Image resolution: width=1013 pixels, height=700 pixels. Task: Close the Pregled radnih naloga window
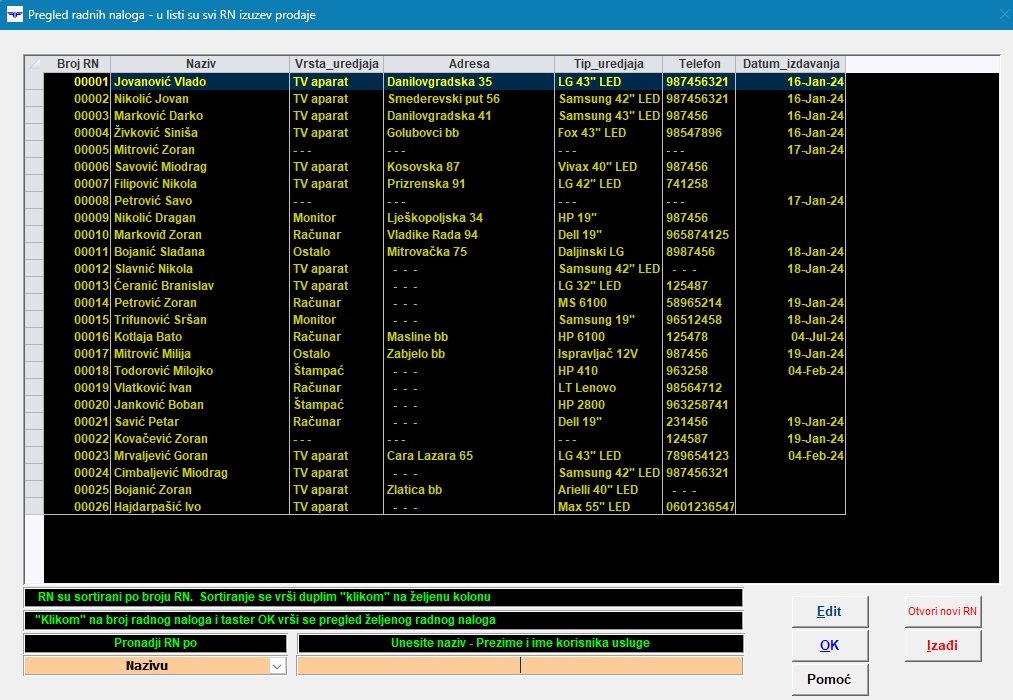[1003, 15]
